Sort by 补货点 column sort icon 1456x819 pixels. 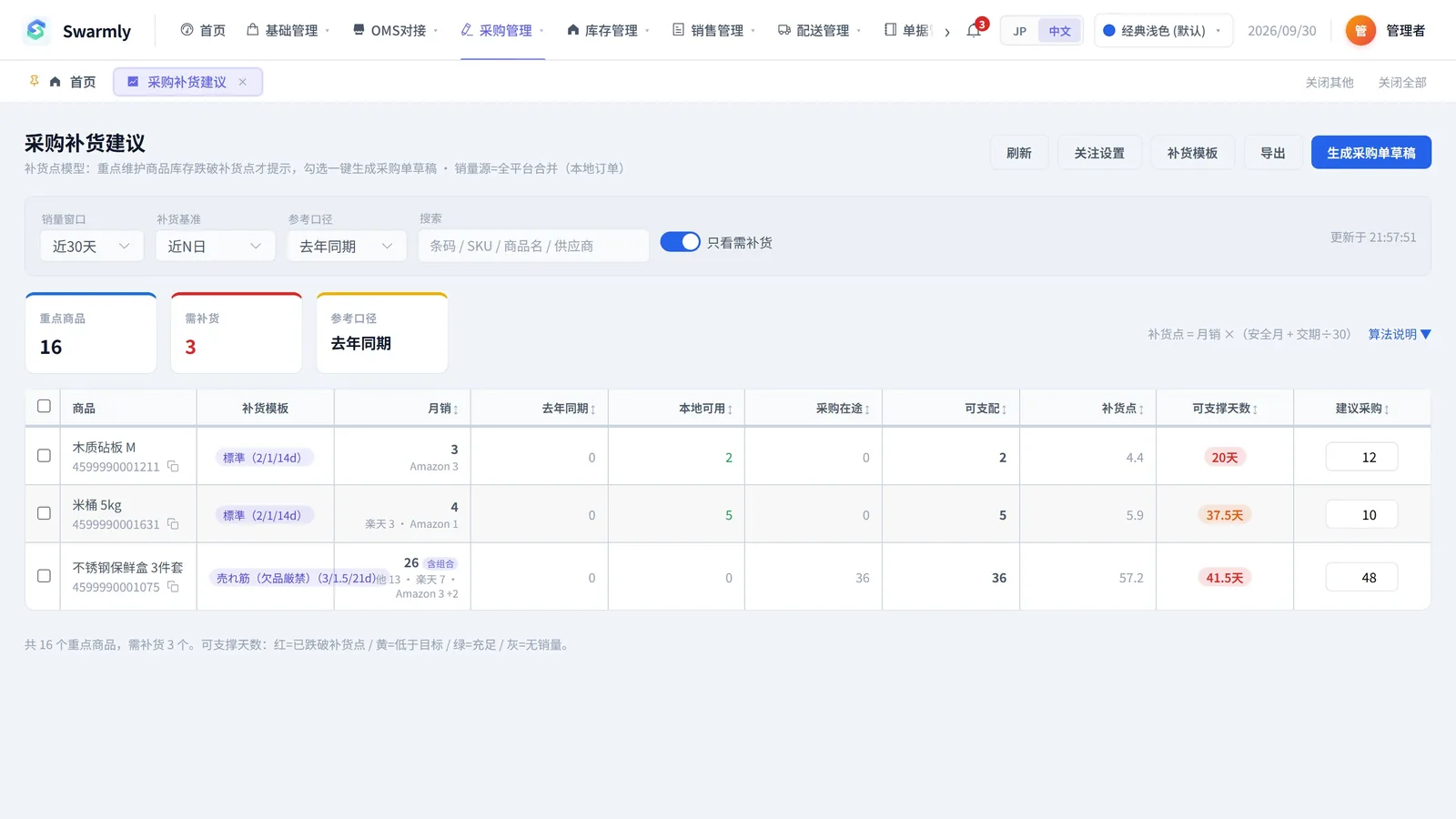(1141, 409)
